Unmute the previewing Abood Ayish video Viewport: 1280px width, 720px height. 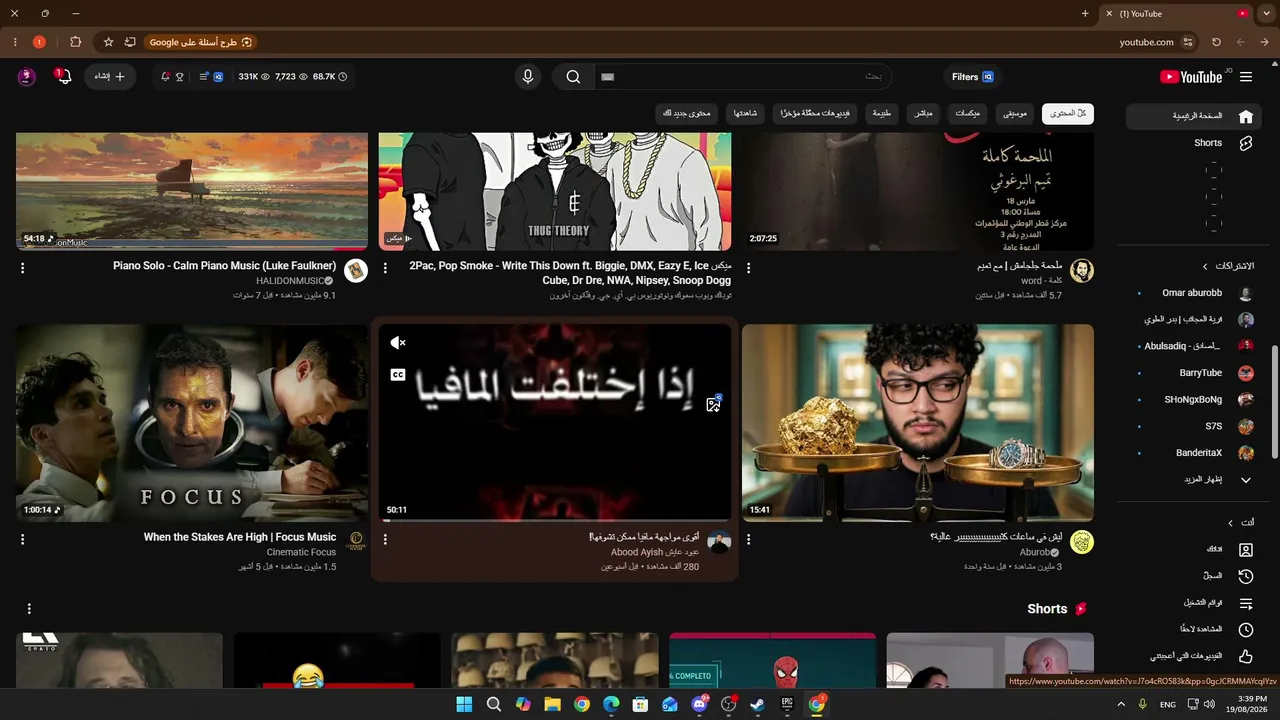click(x=398, y=343)
